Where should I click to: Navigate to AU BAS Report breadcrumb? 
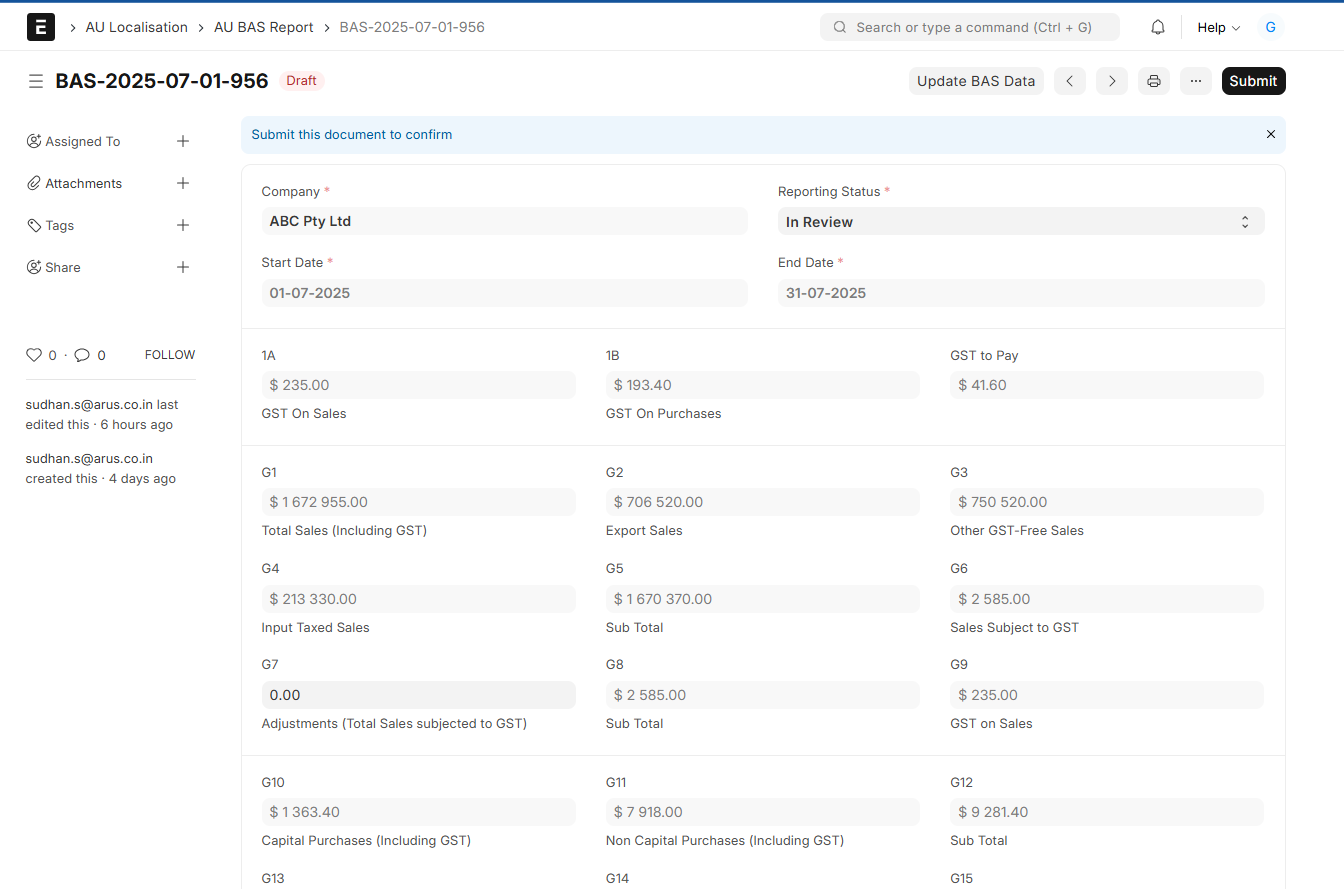[x=264, y=27]
